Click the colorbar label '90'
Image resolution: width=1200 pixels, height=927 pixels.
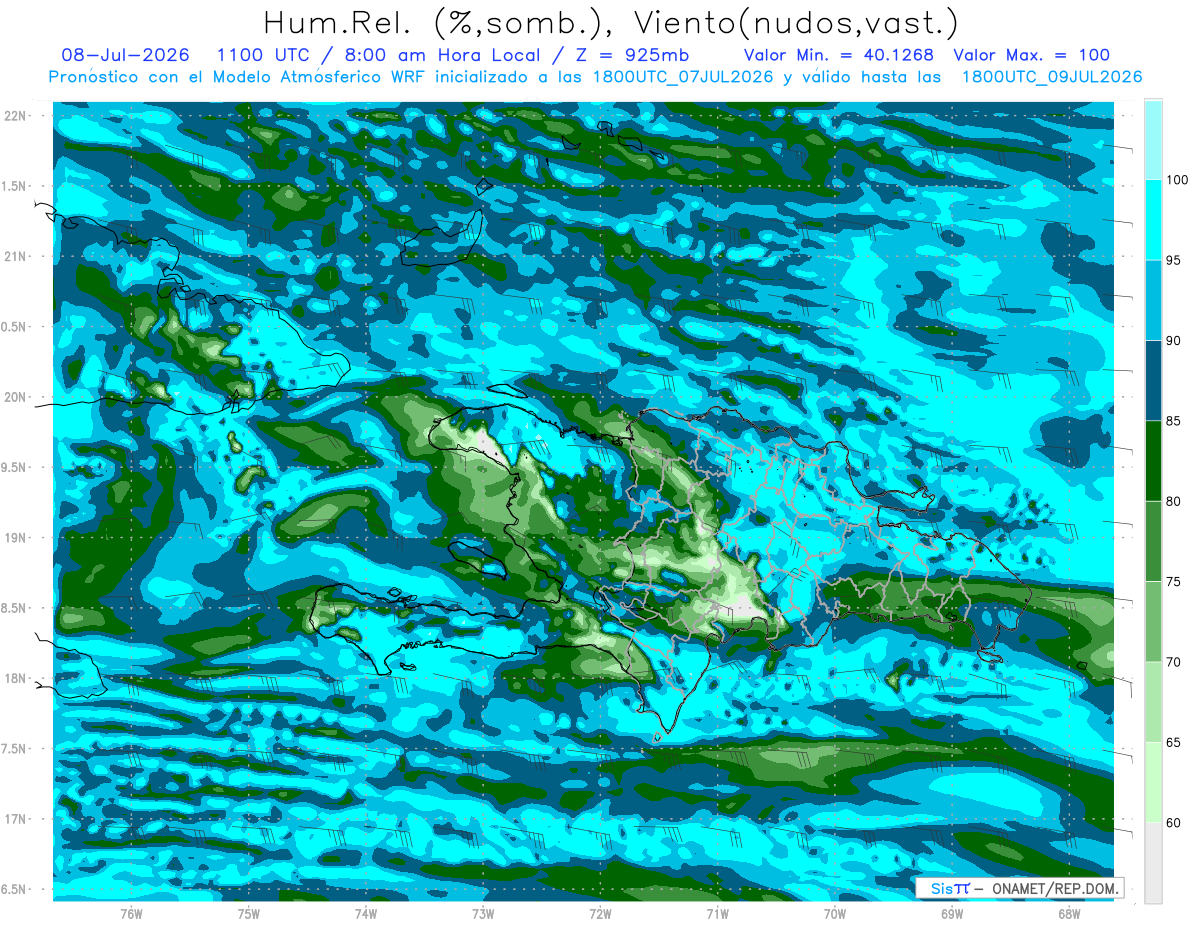[x=1175, y=341]
